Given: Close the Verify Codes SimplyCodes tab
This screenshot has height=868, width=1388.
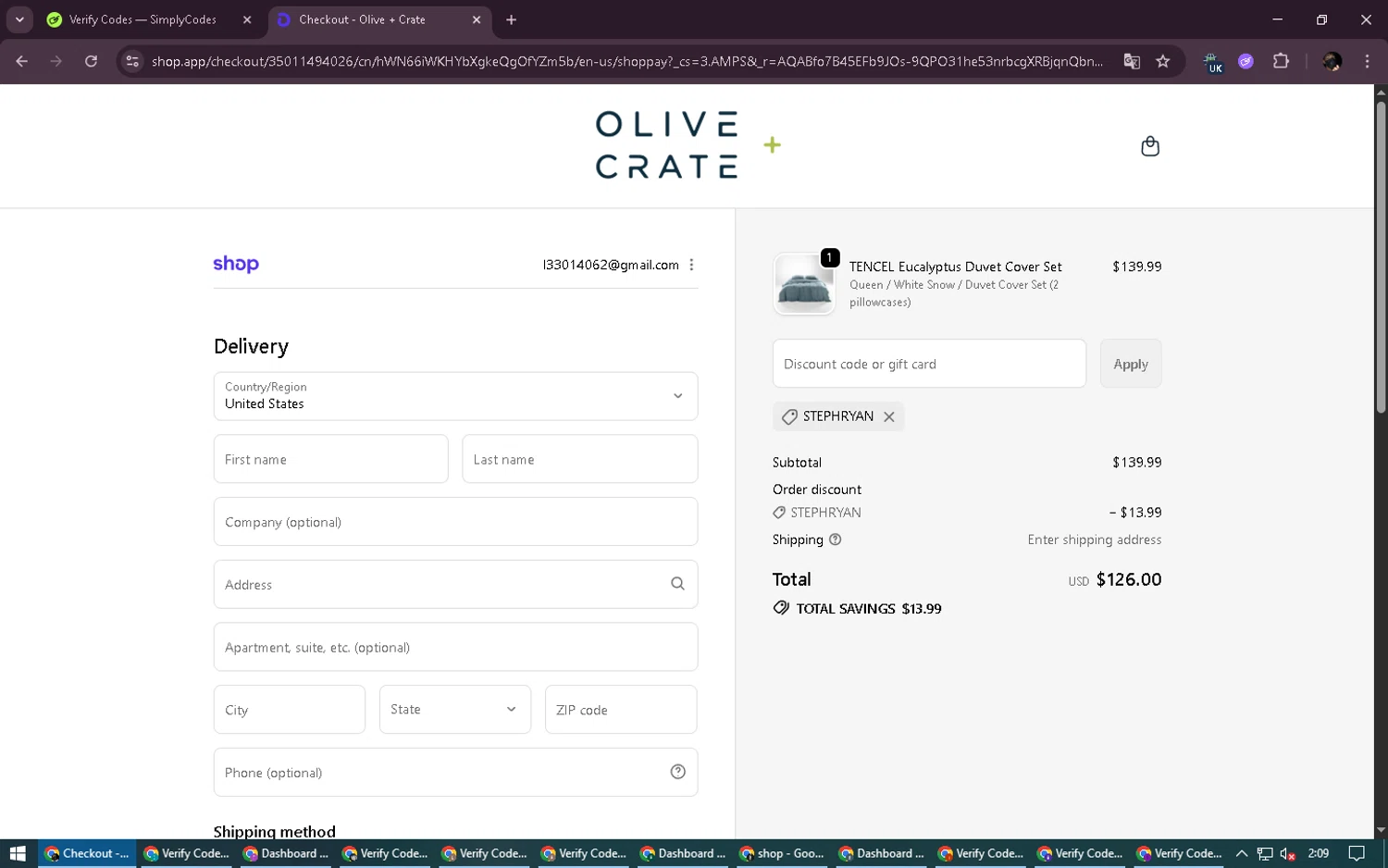Looking at the screenshot, I should click(x=247, y=19).
